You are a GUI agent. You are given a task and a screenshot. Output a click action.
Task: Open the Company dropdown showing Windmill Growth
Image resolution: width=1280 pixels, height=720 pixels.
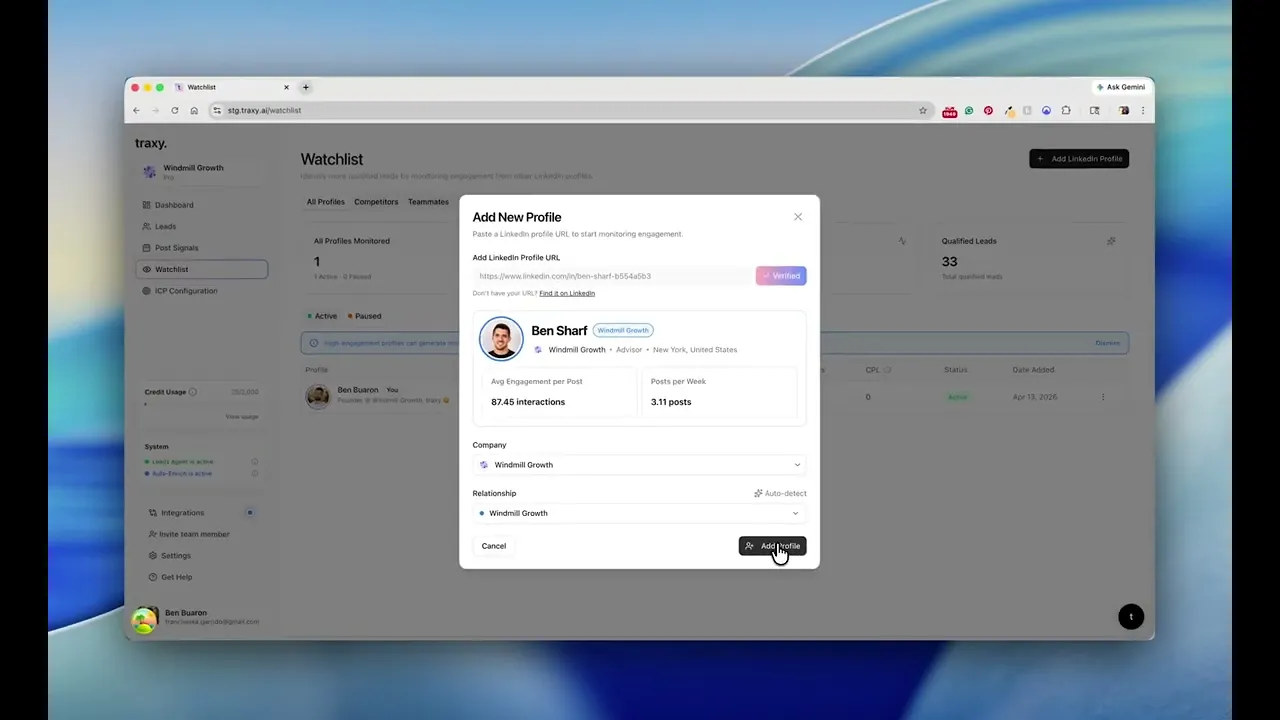point(640,465)
